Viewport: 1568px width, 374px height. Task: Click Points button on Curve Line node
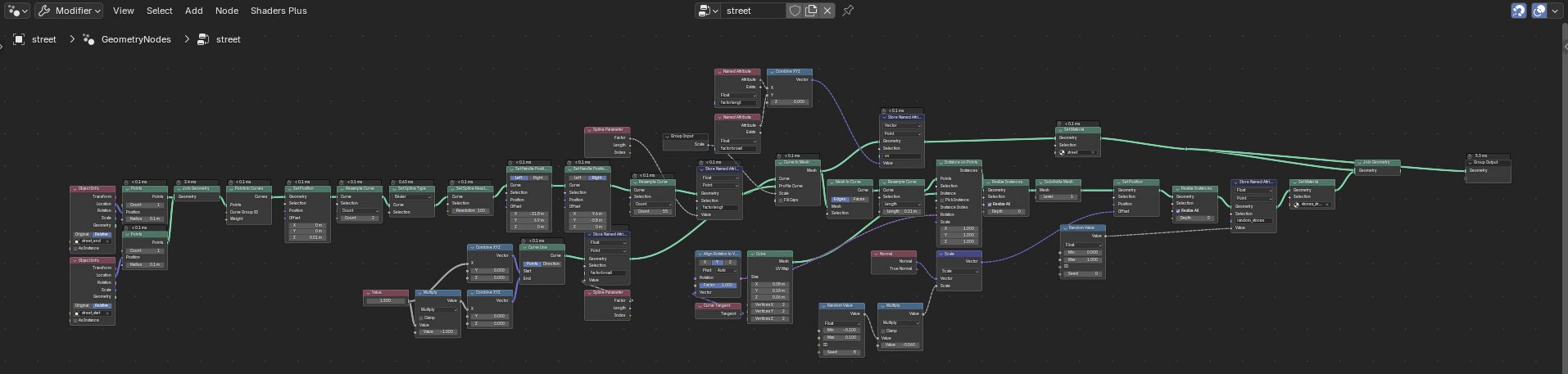(532, 264)
